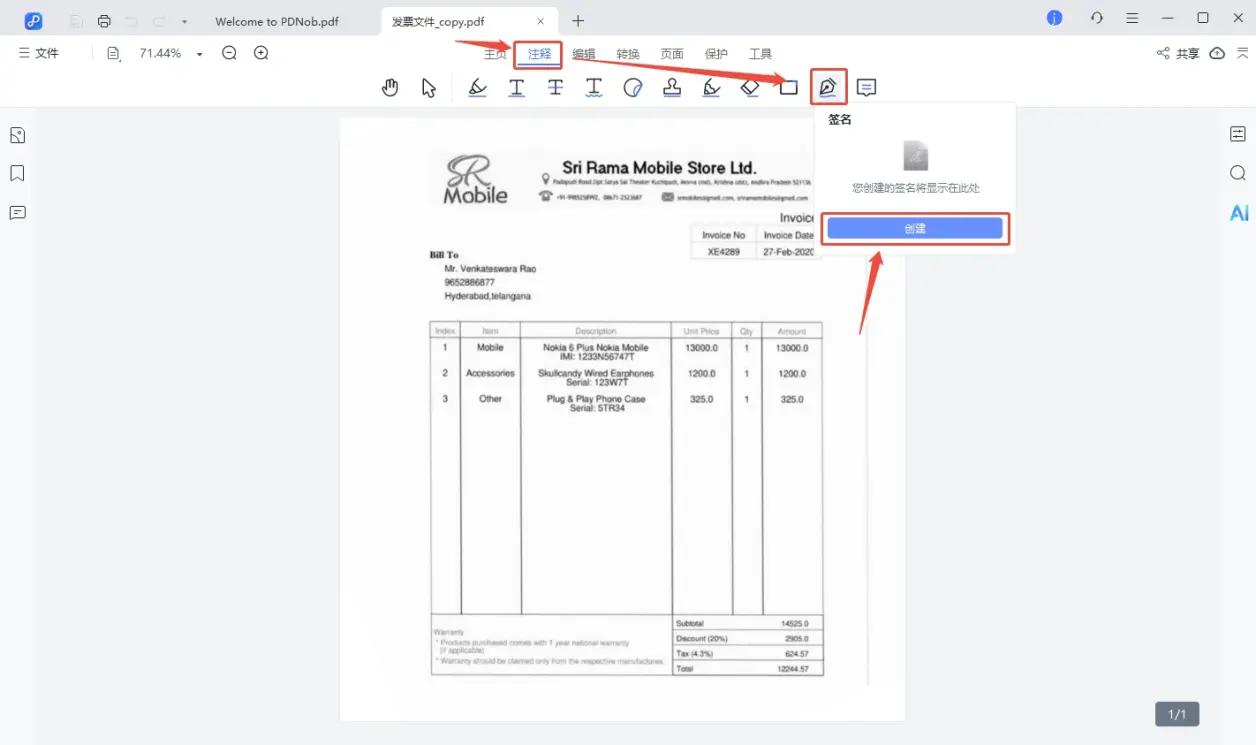Expand the quick access dropdown arrow
1256x745 pixels.
pyautogui.click(x=185, y=21)
